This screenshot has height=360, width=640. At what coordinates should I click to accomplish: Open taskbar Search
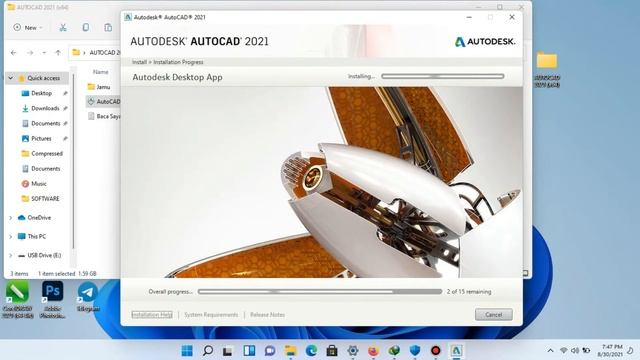(x=208, y=351)
